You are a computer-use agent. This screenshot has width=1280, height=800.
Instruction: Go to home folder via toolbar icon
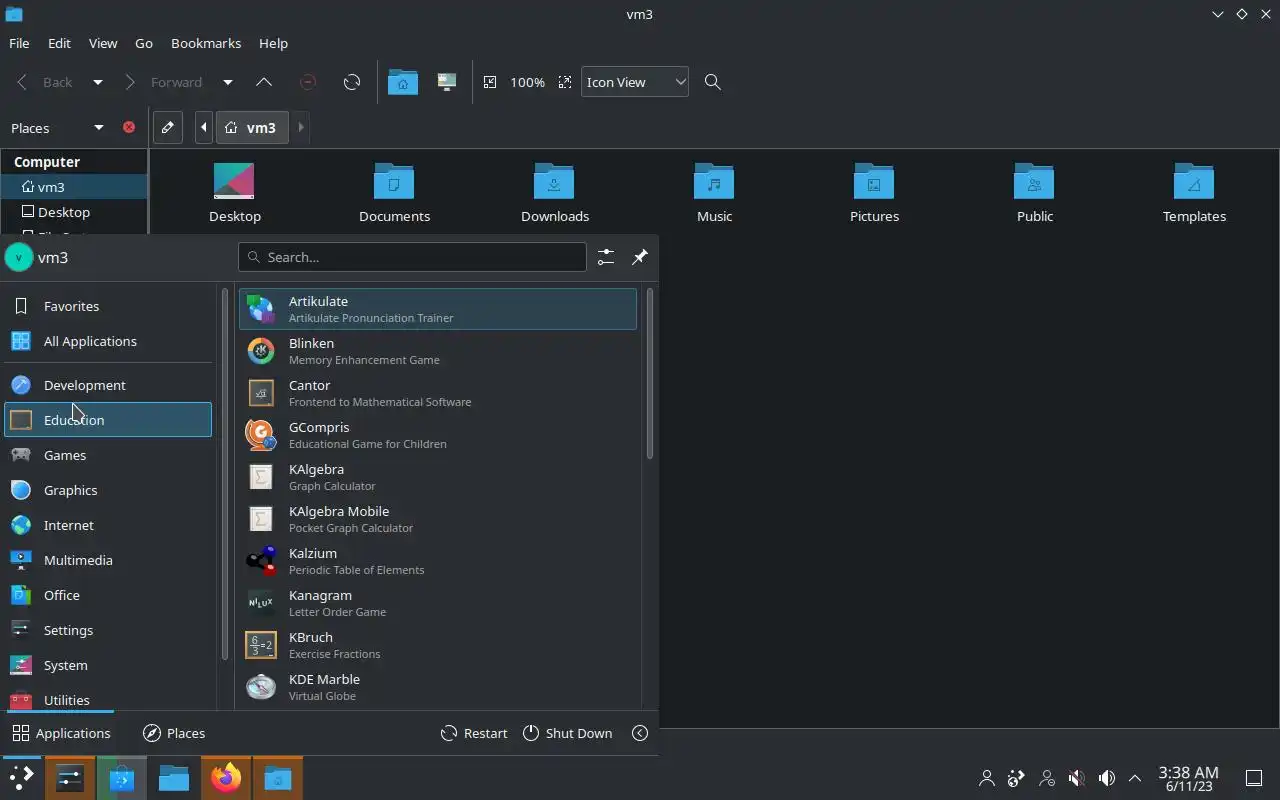coord(402,82)
